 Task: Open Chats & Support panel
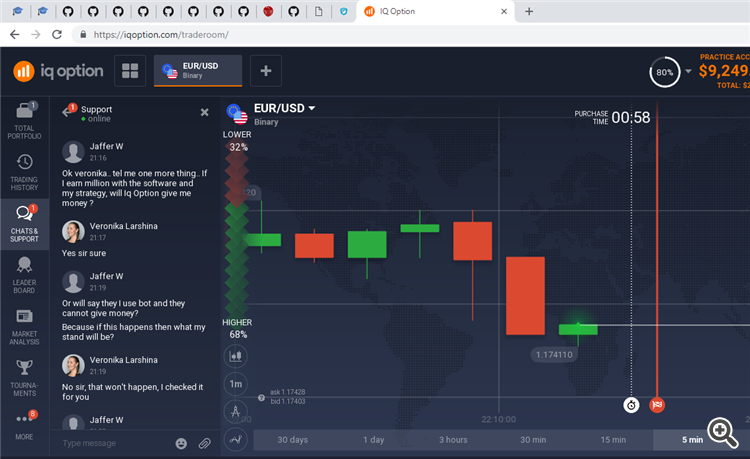24,224
